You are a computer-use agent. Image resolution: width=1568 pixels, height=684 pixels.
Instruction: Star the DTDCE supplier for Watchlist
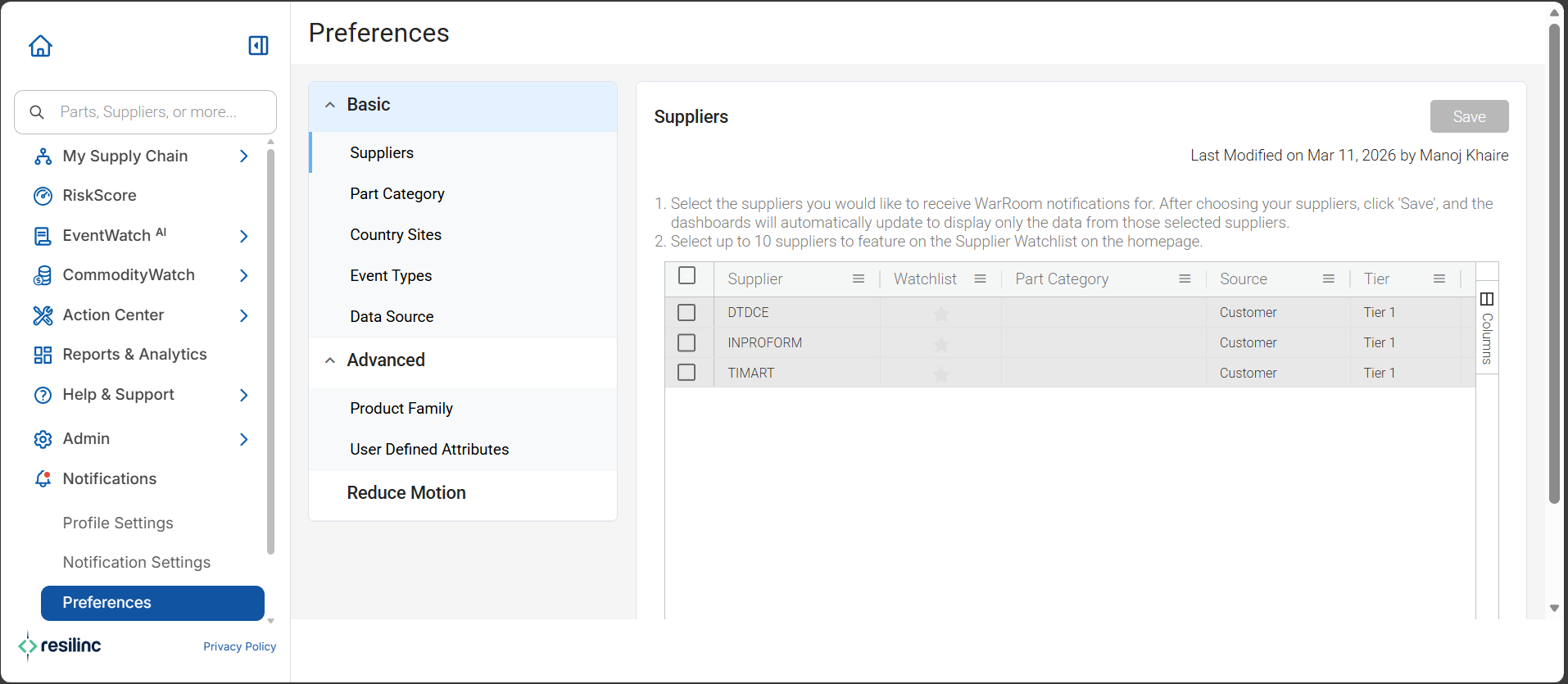point(941,313)
